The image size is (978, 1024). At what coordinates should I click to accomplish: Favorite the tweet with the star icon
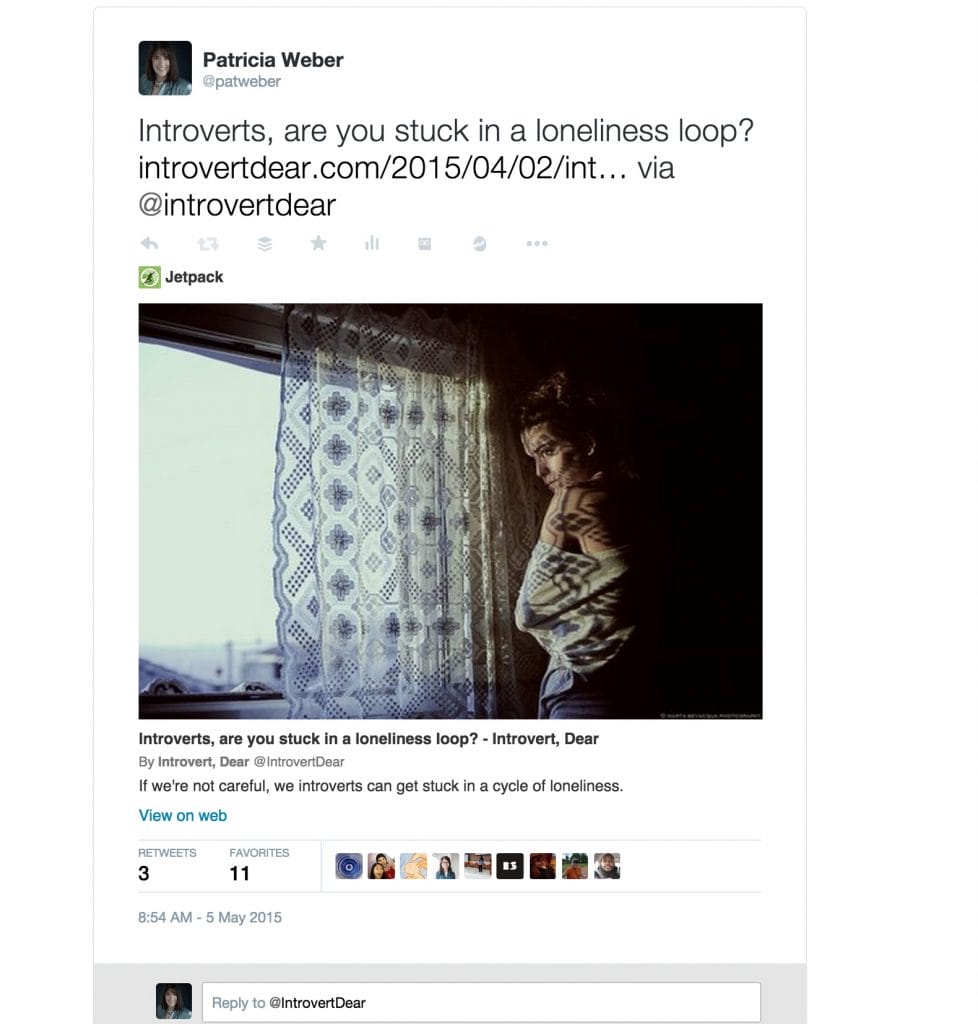click(x=318, y=243)
